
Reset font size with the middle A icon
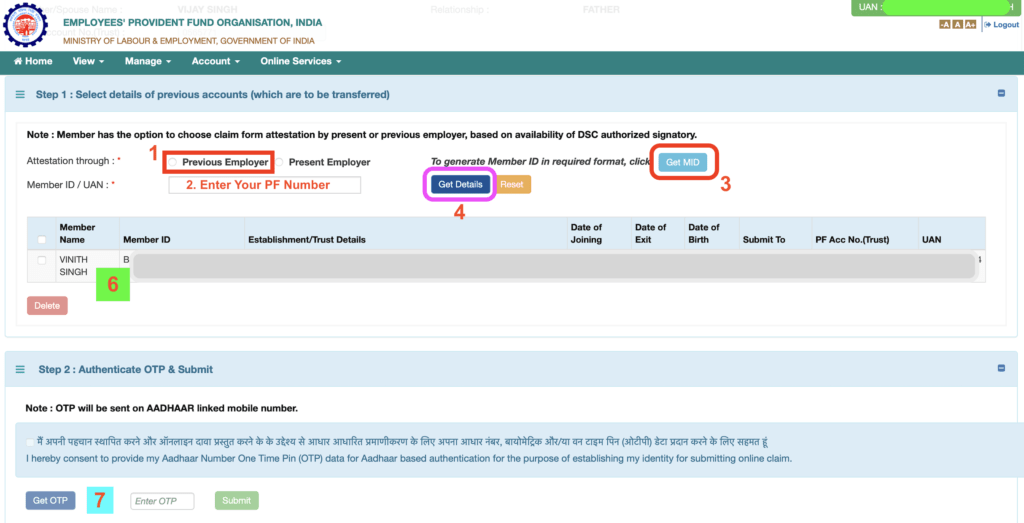point(957,25)
